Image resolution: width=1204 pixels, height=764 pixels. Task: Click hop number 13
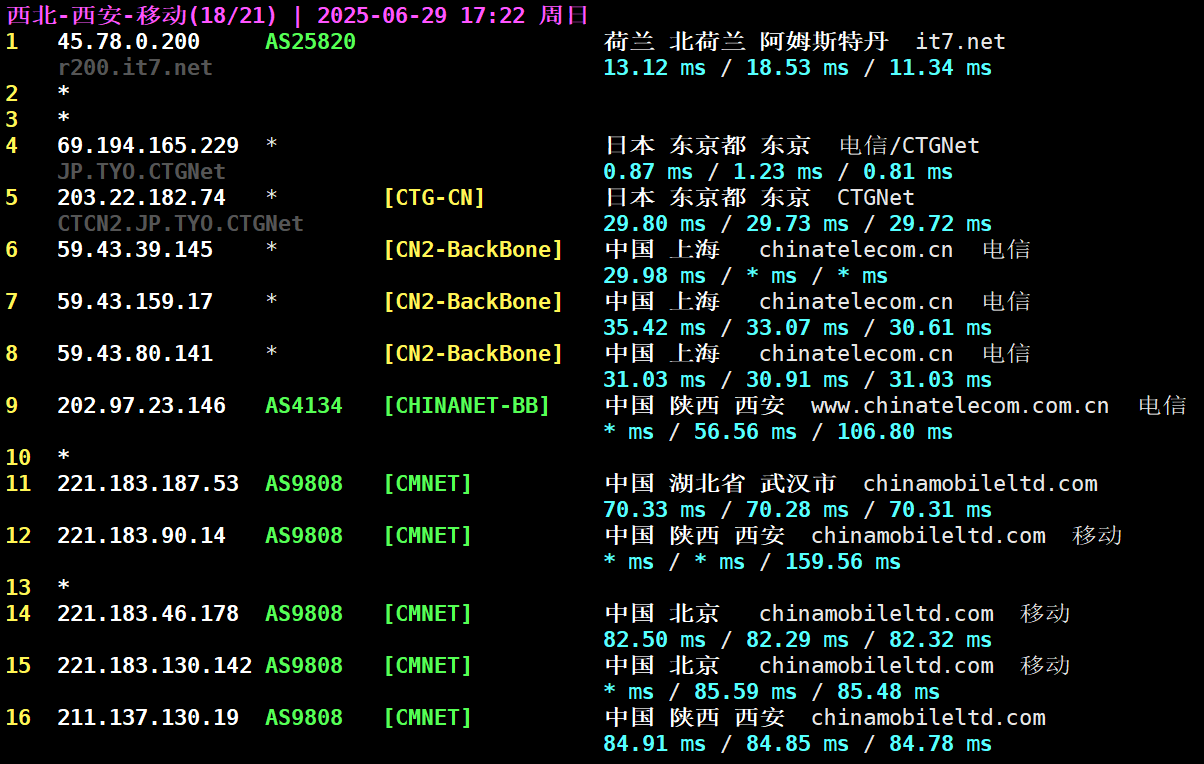pyautogui.click(x=18, y=587)
